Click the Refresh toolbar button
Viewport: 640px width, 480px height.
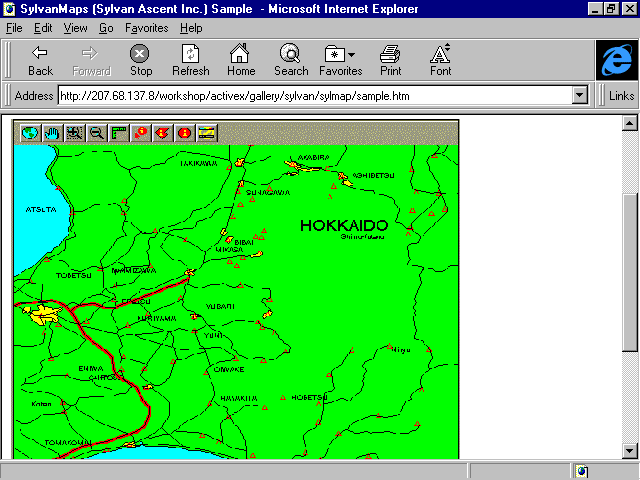190,60
